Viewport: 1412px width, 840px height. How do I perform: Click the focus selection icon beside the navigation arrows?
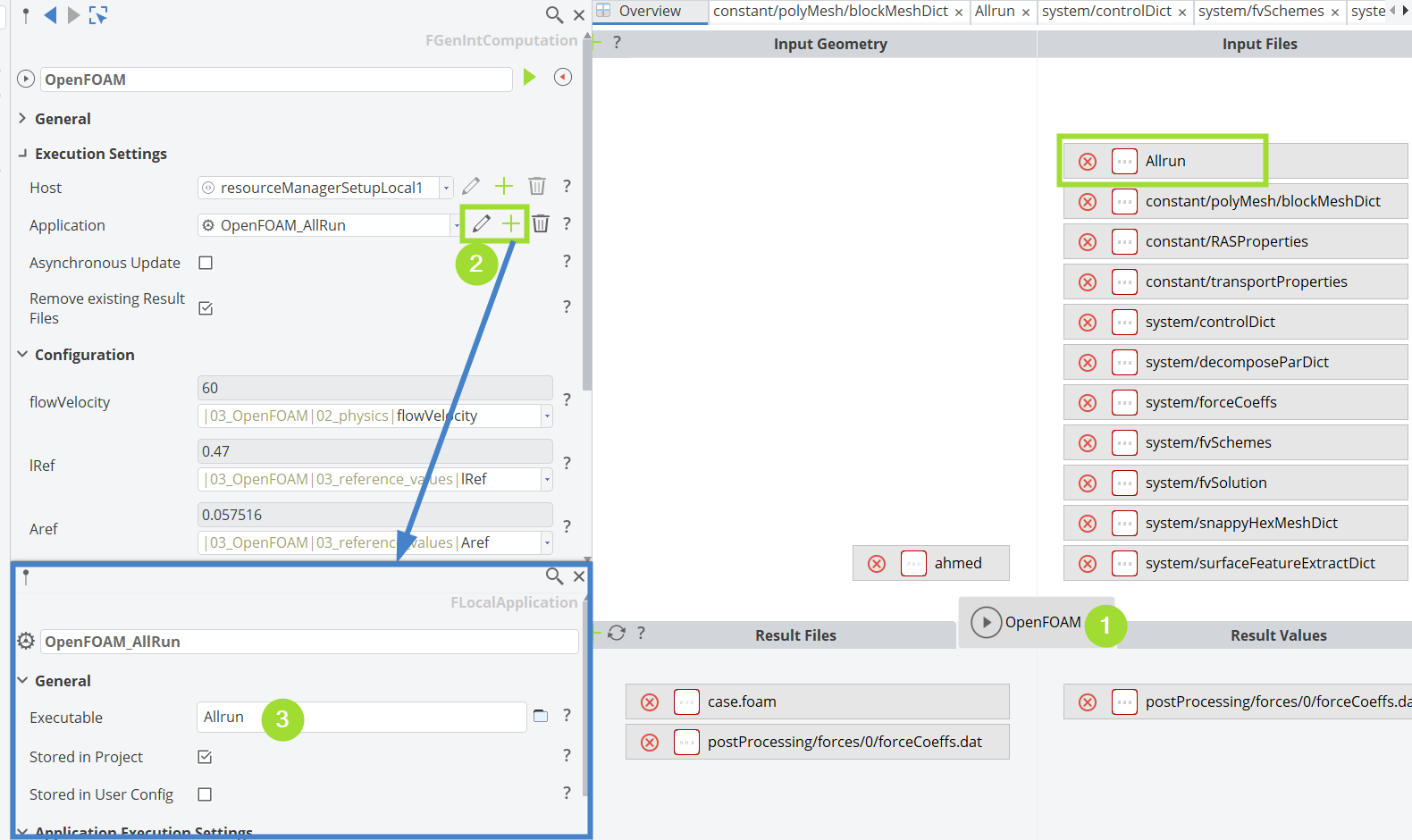click(98, 14)
